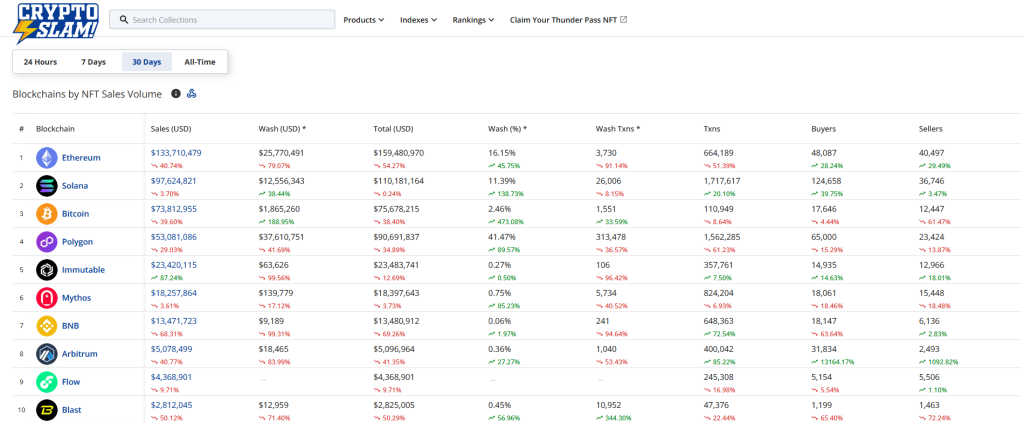Image resolution: width=1024 pixels, height=423 pixels.
Task: Open the Immutable blockchain link
Action: [x=84, y=270]
